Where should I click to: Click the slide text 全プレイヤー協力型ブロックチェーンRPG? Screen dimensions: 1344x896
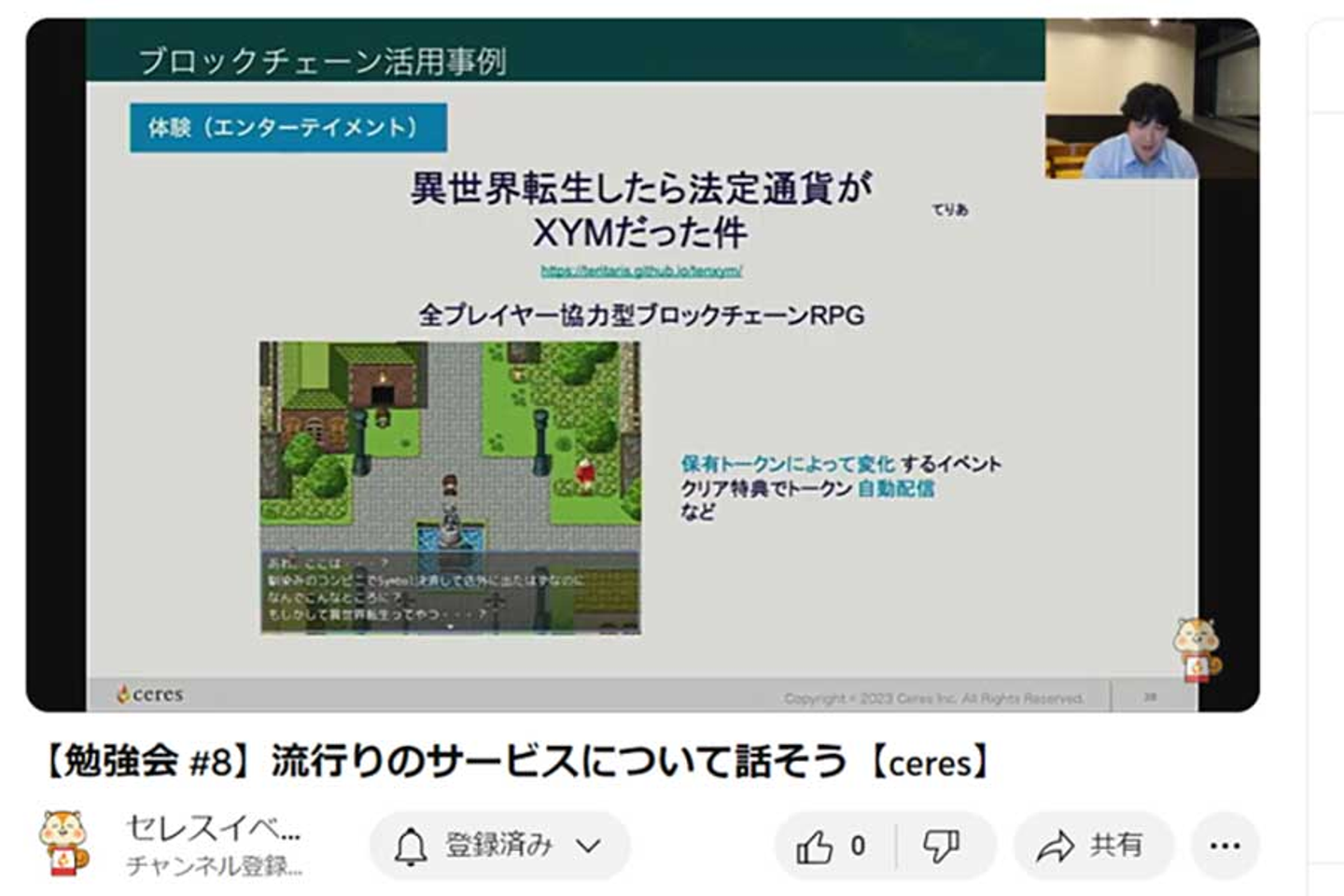click(641, 315)
